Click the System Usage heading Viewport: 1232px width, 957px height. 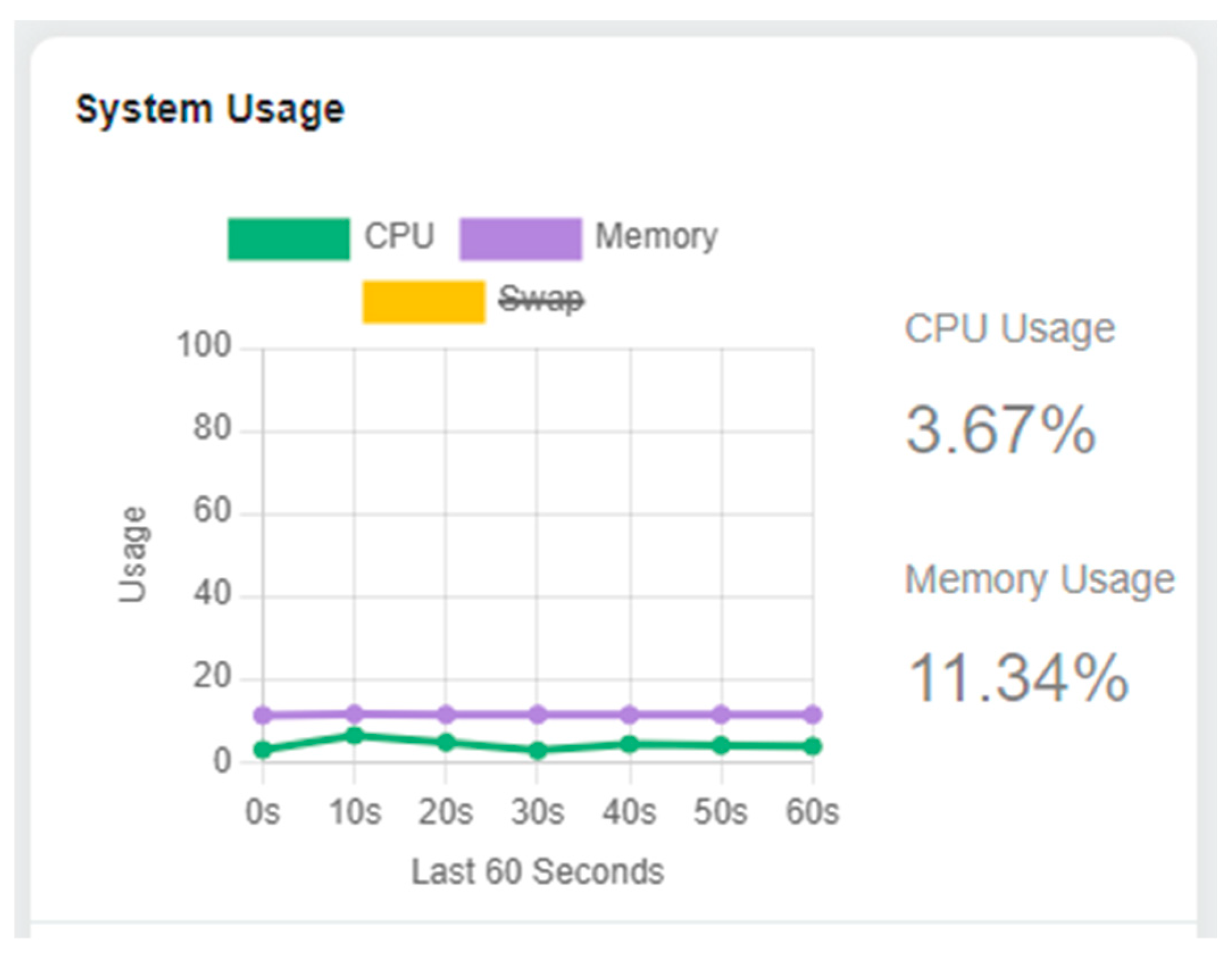(x=210, y=109)
